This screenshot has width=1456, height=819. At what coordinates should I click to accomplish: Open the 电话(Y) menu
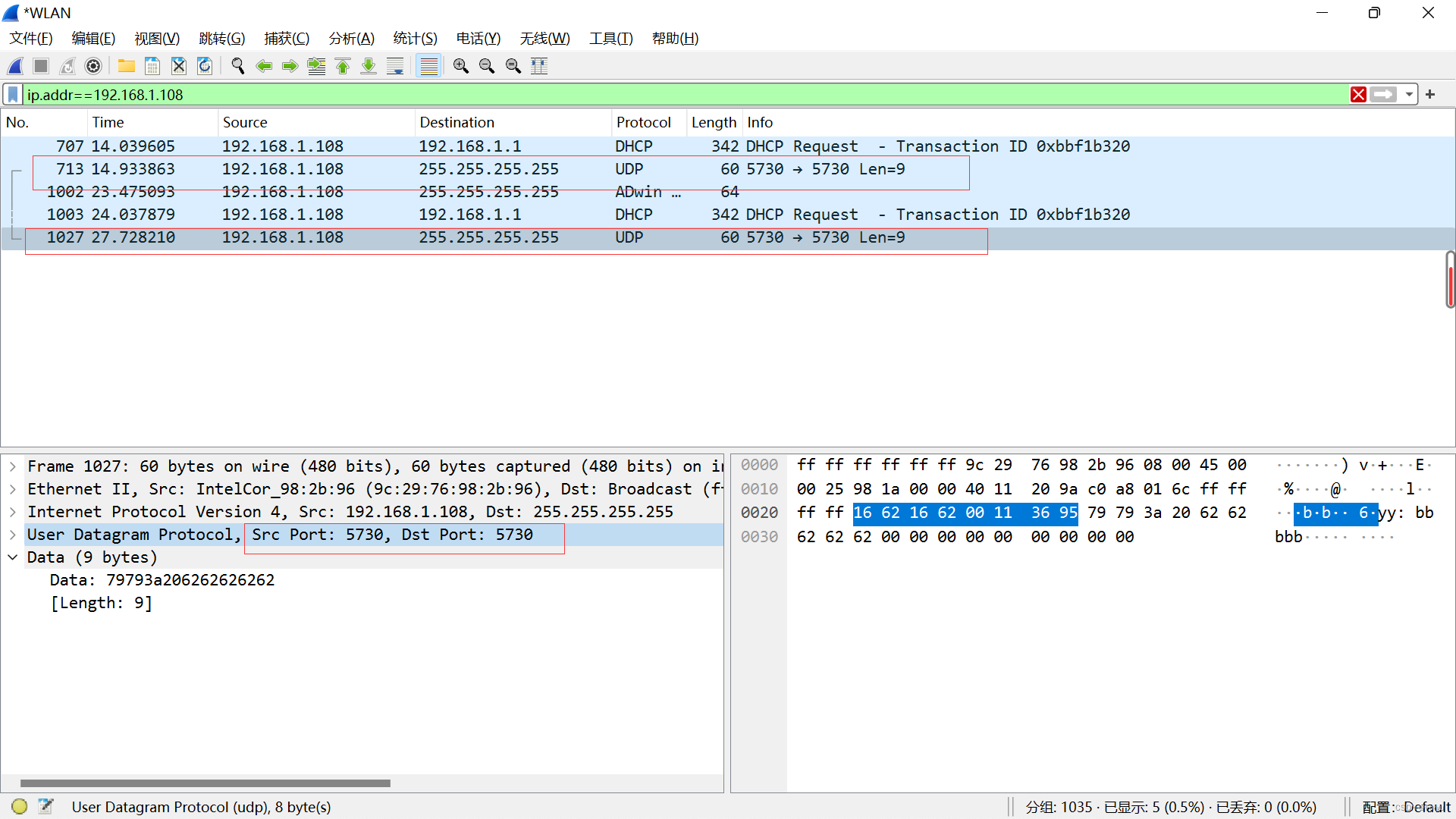point(479,39)
